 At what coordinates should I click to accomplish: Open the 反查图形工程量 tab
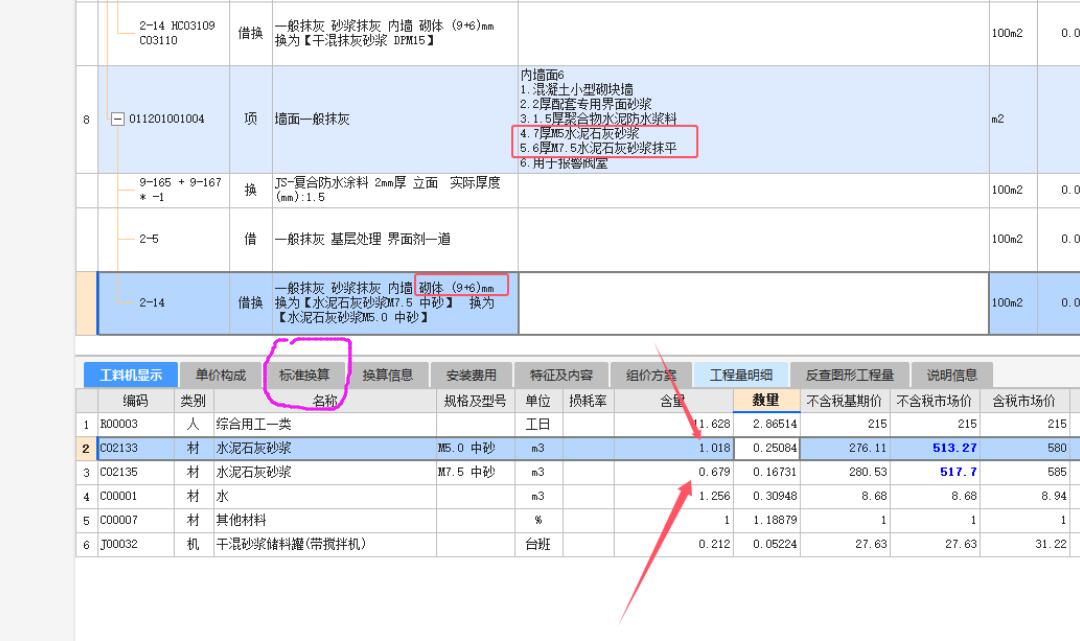point(850,375)
